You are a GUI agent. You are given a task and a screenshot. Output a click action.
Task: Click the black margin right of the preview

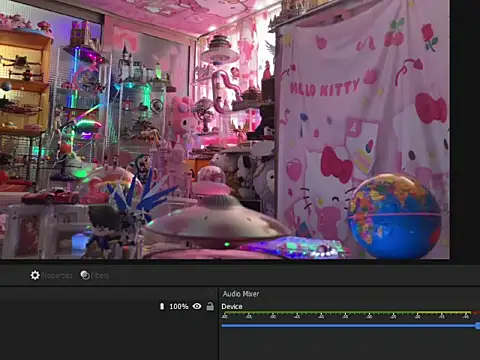point(465,129)
